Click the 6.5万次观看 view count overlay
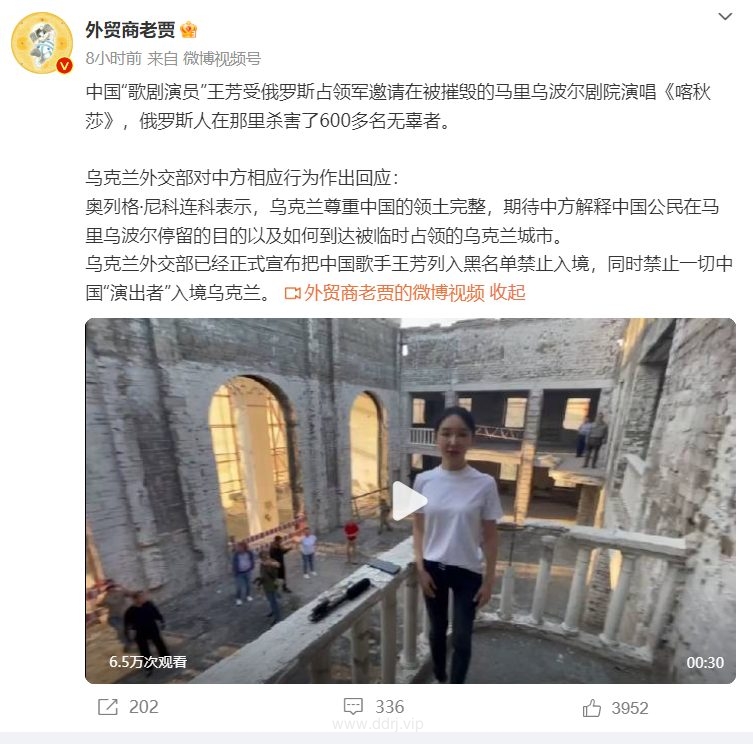This screenshot has height=744, width=753. [x=148, y=662]
